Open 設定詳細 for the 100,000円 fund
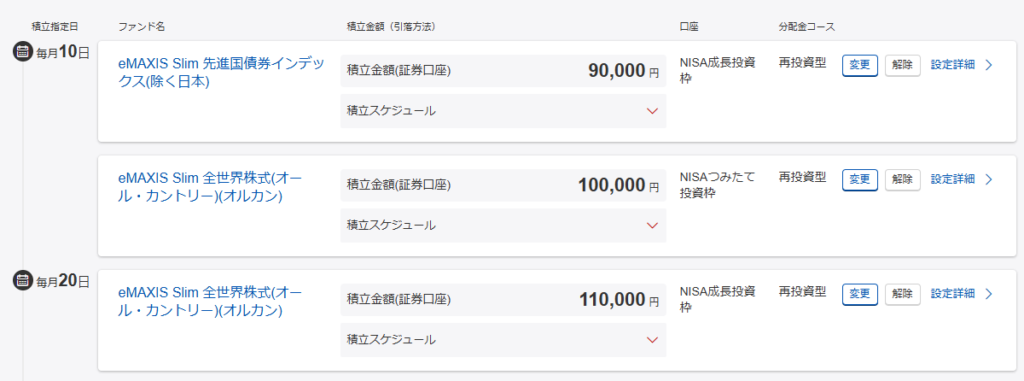This screenshot has width=1024, height=381. tap(953, 179)
